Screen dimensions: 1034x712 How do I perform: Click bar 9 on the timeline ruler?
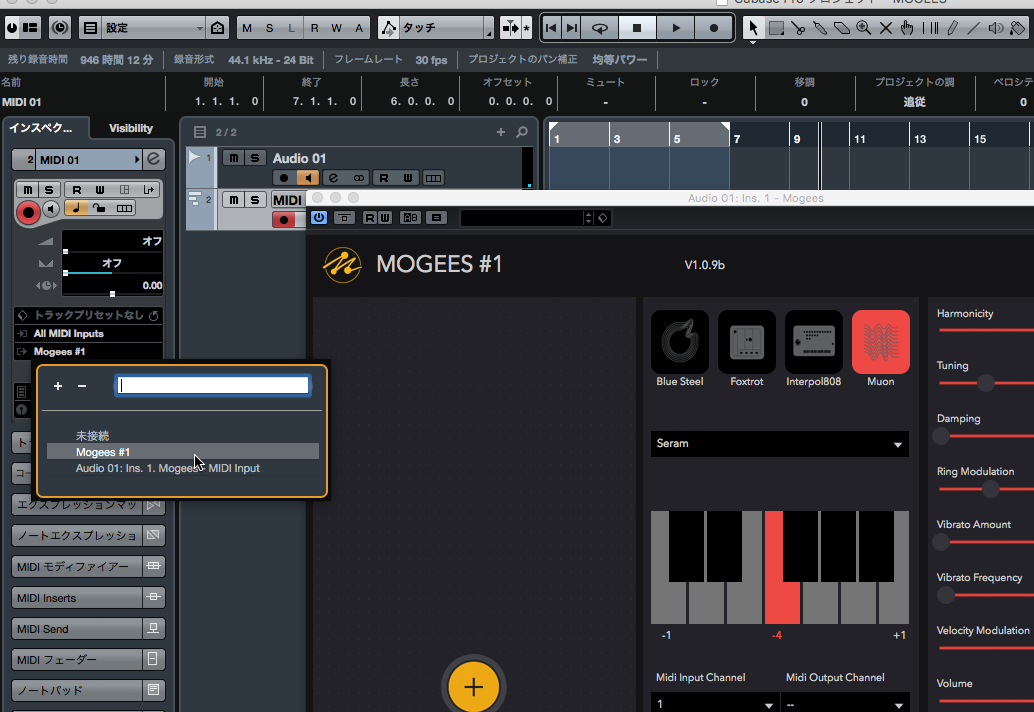tap(797, 139)
